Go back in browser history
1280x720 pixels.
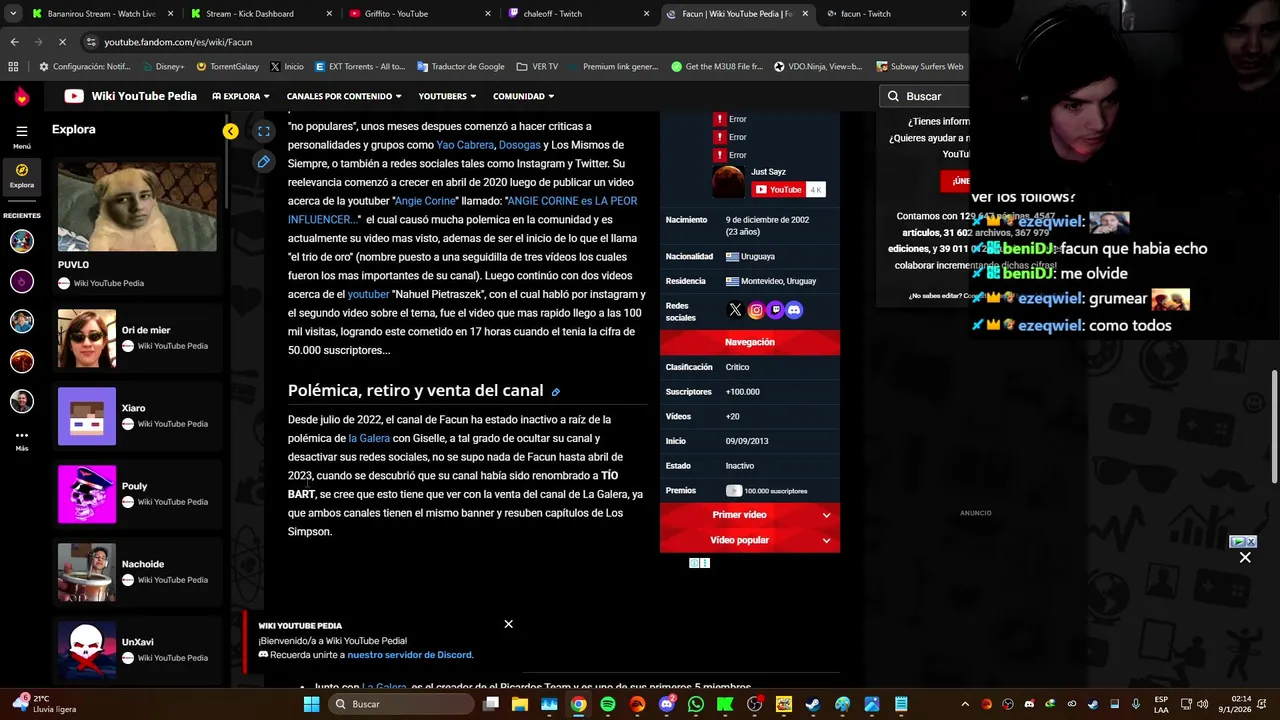(x=14, y=42)
